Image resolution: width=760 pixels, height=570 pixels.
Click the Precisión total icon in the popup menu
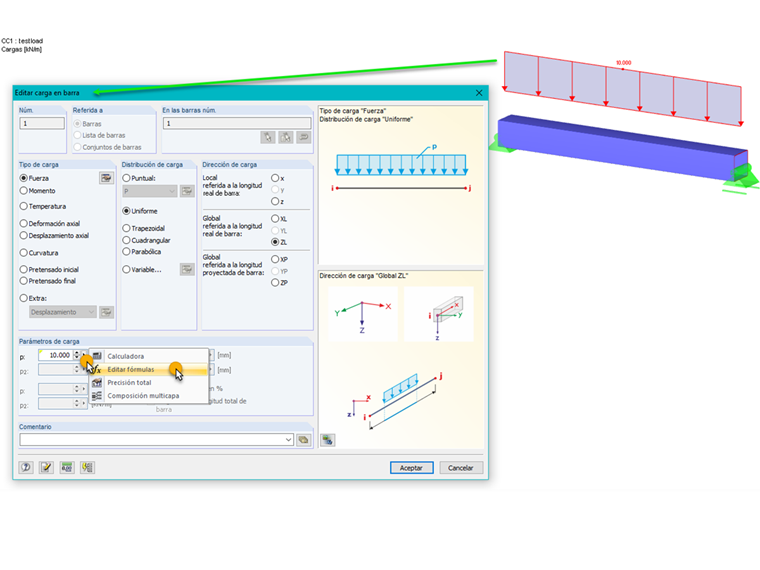point(97,382)
